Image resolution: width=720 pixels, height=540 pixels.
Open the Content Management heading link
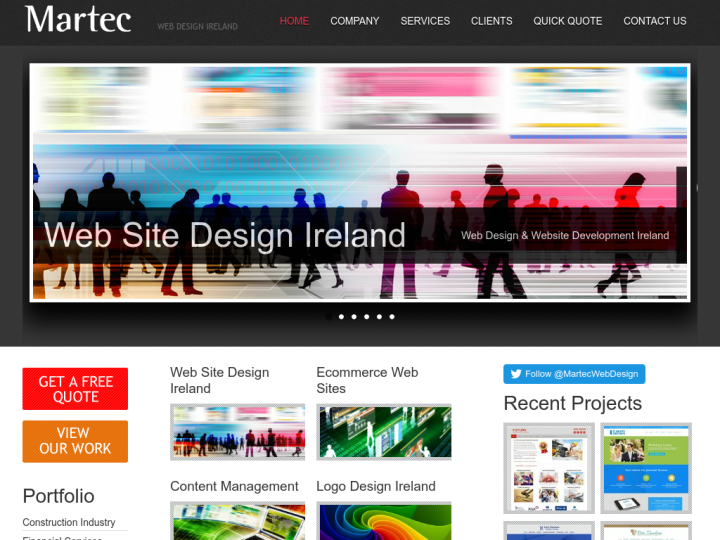(234, 486)
